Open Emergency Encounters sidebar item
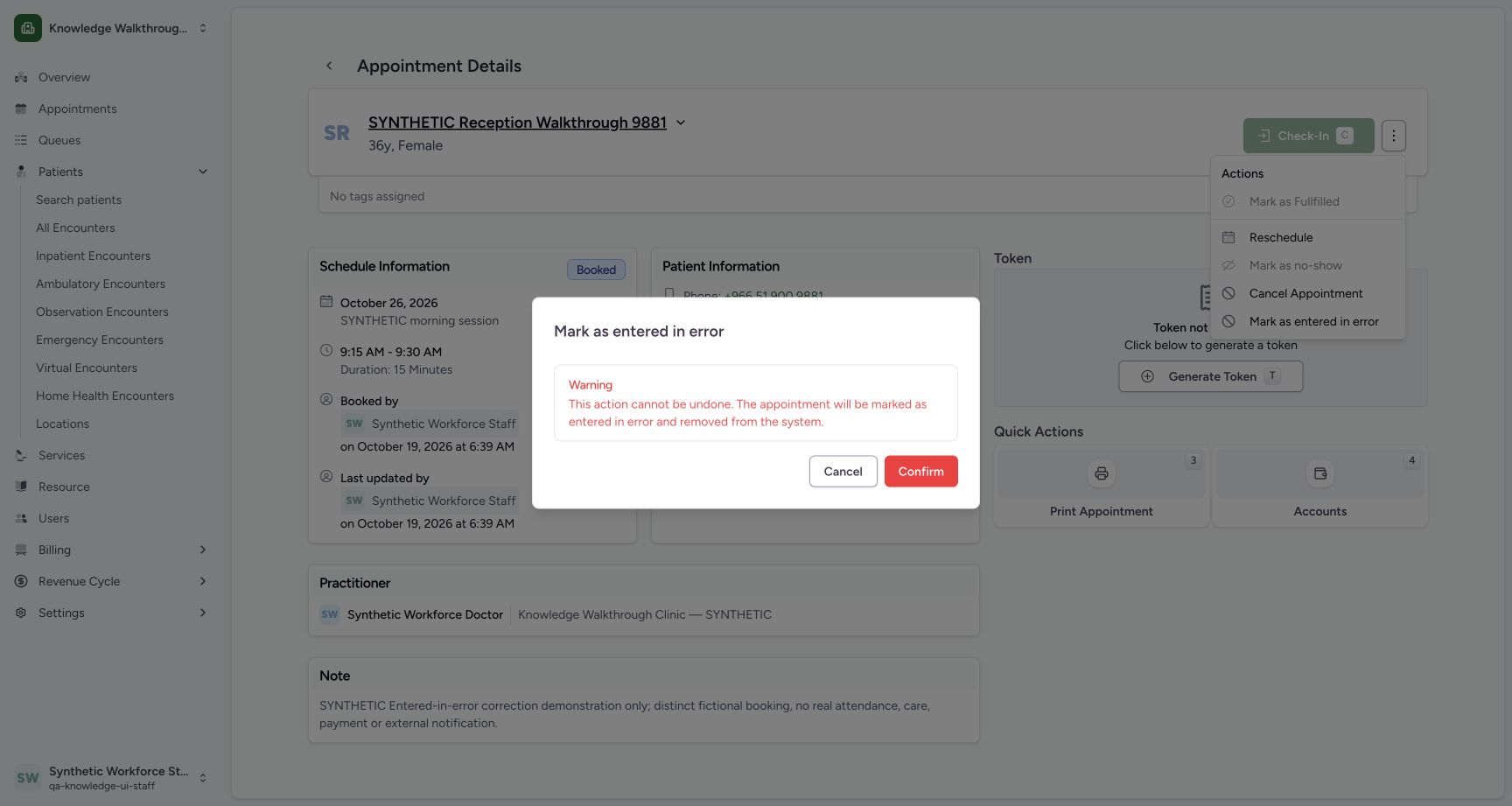The image size is (1512, 806). 99,340
